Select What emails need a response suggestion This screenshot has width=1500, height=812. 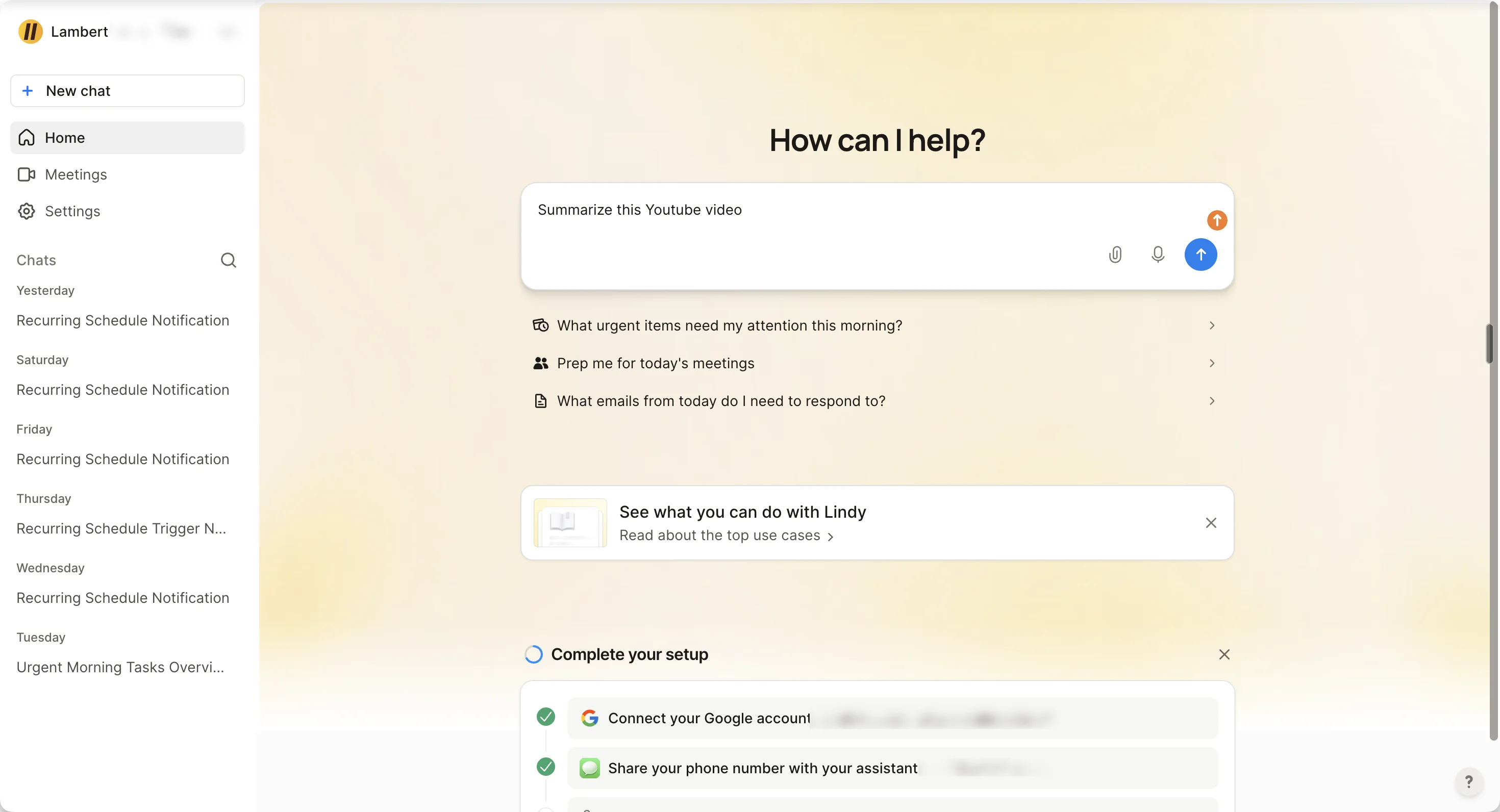tap(878, 401)
